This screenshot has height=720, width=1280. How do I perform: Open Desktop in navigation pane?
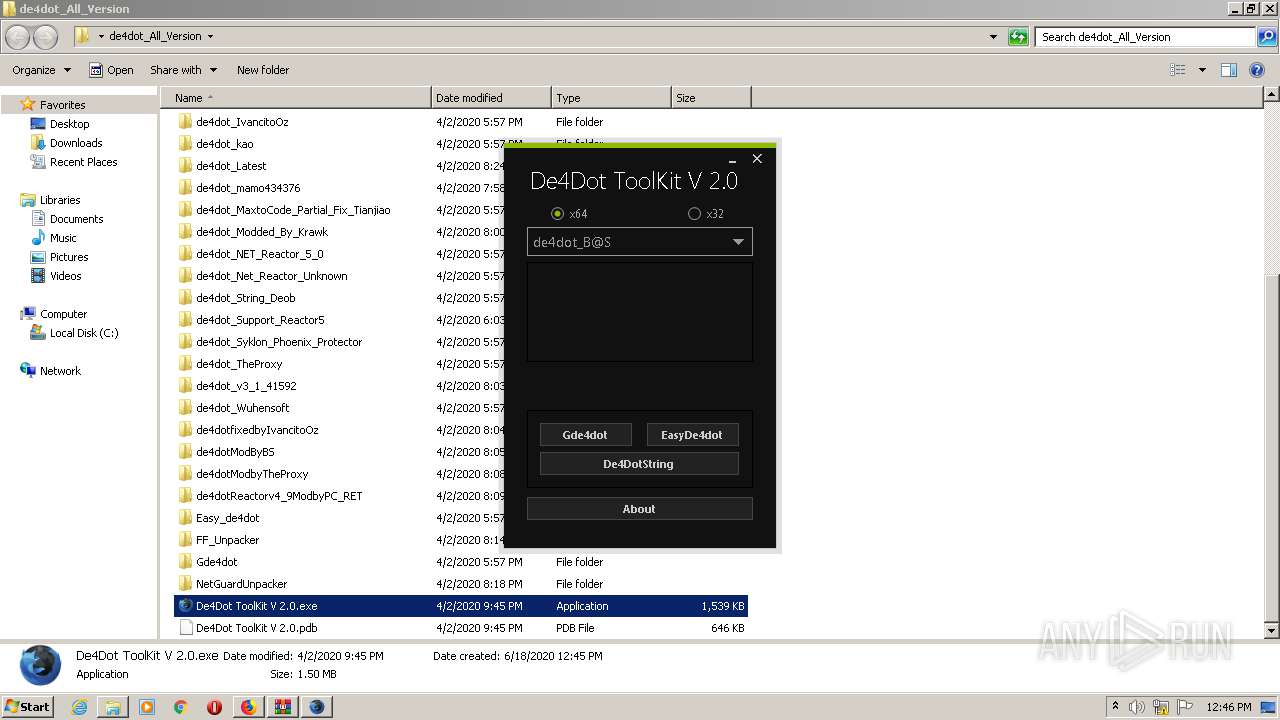pos(69,124)
